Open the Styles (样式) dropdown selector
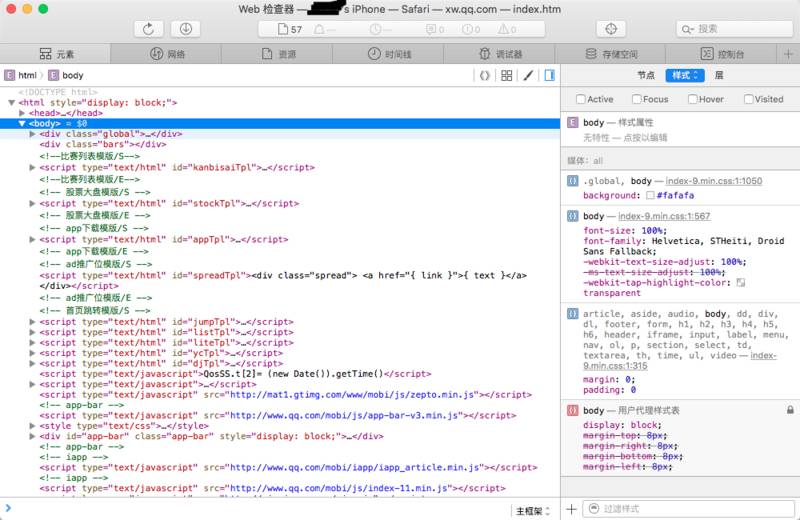Image resolution: width=800 pixels, height=520 pixels. point(685,76)
